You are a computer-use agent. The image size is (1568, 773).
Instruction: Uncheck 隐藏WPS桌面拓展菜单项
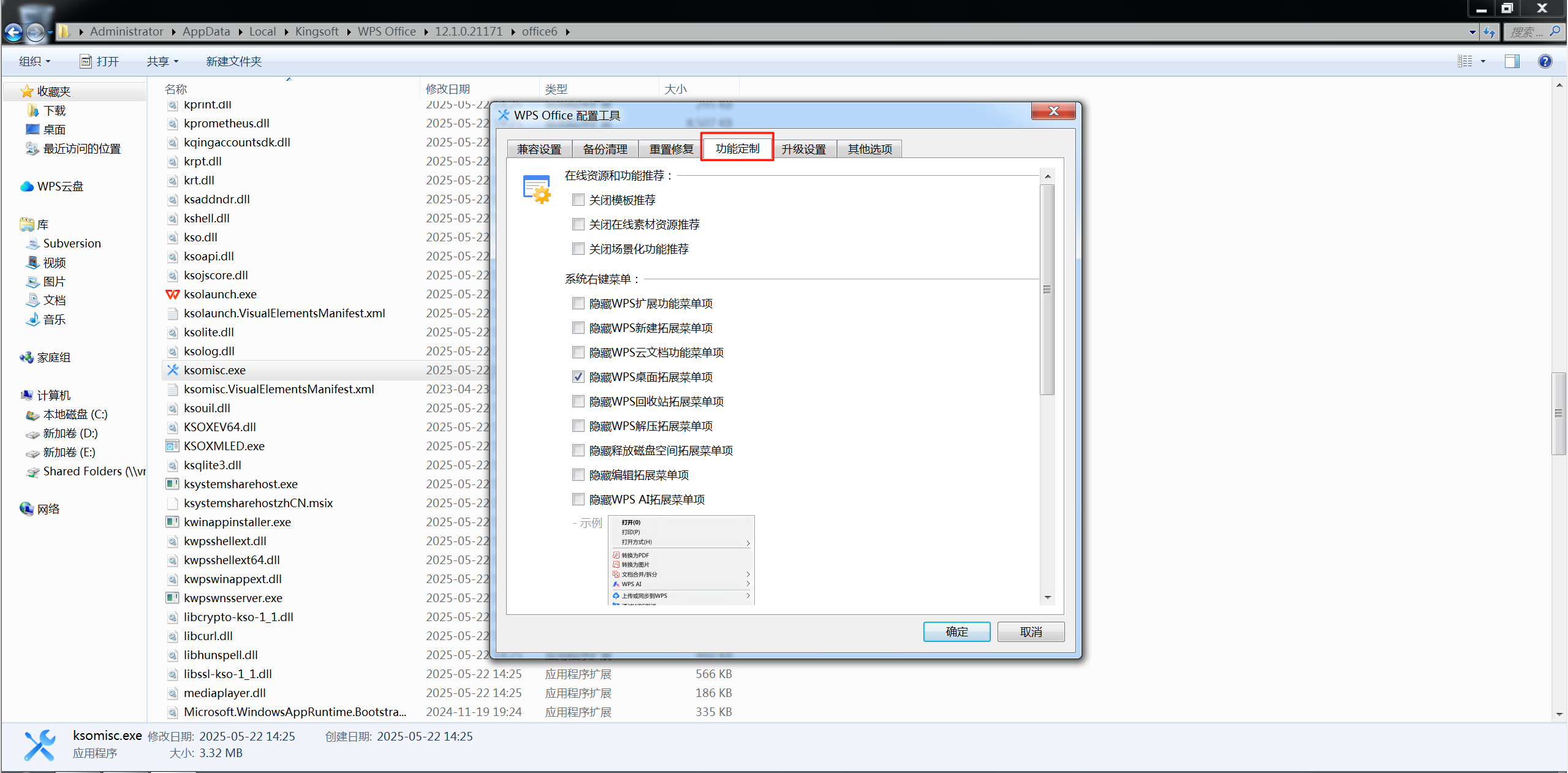(578, 377)
